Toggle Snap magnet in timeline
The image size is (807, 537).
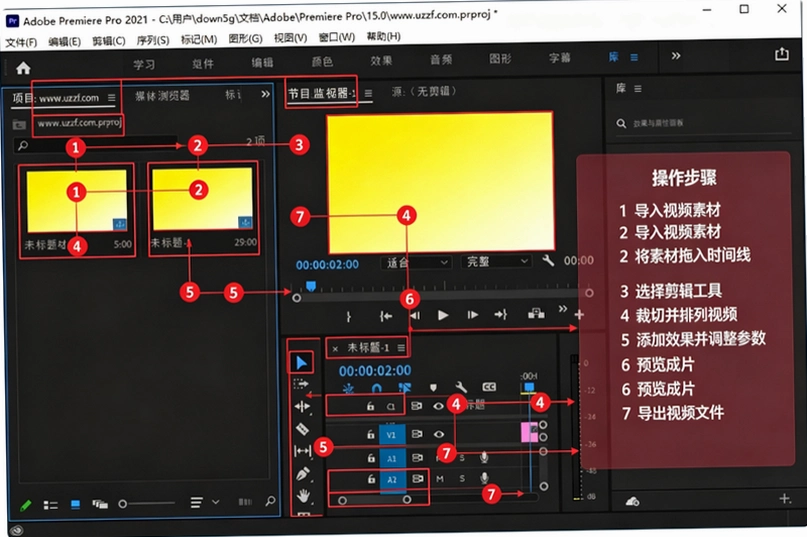coord(377,388)
